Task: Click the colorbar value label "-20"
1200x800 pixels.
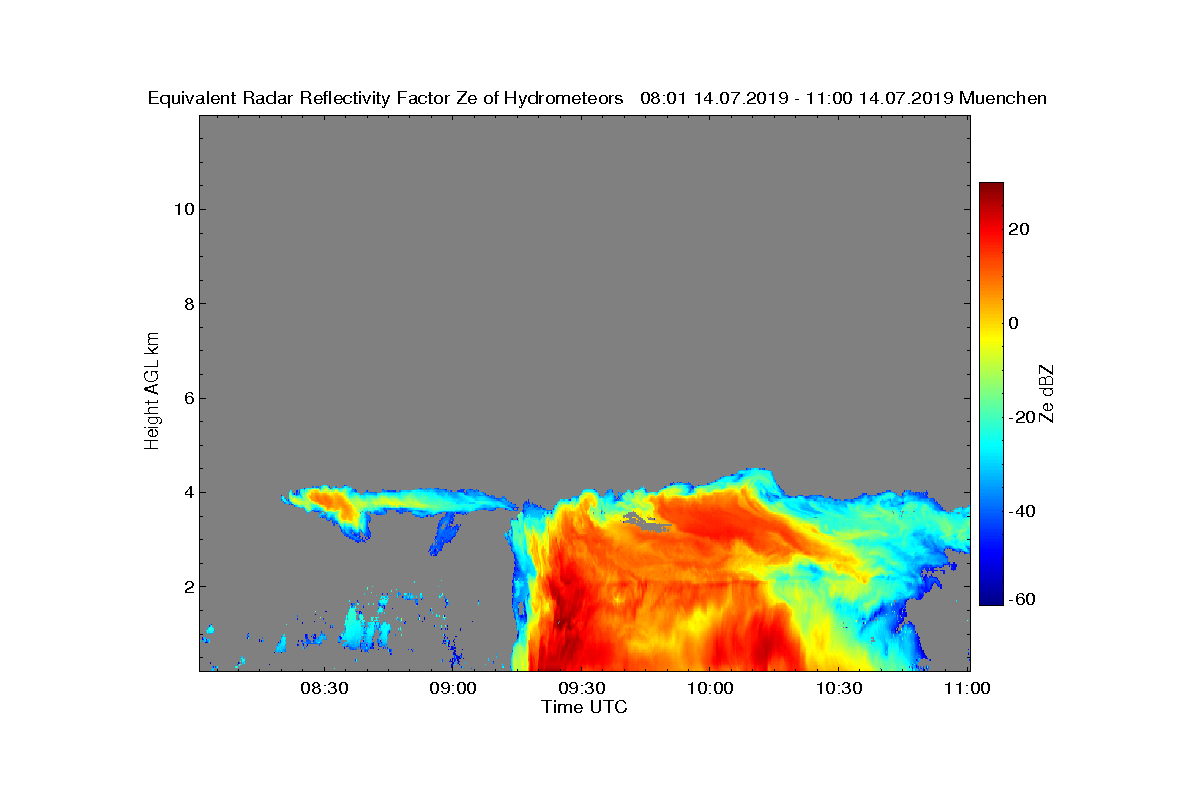Action: coord(1023,417)
